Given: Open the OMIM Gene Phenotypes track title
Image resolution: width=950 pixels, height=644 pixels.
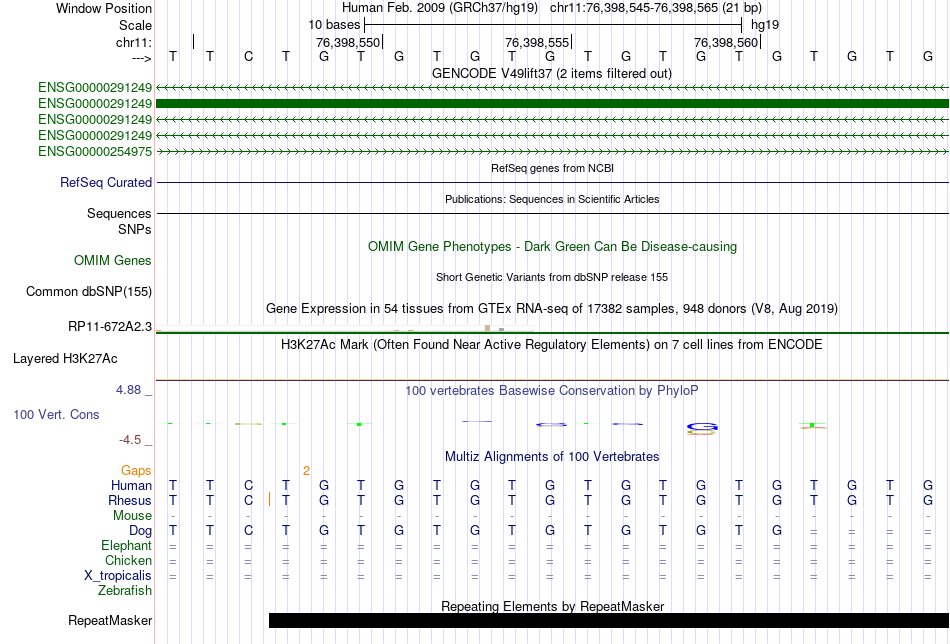Looking at the screenshot, I should click(x=552, y=247).
